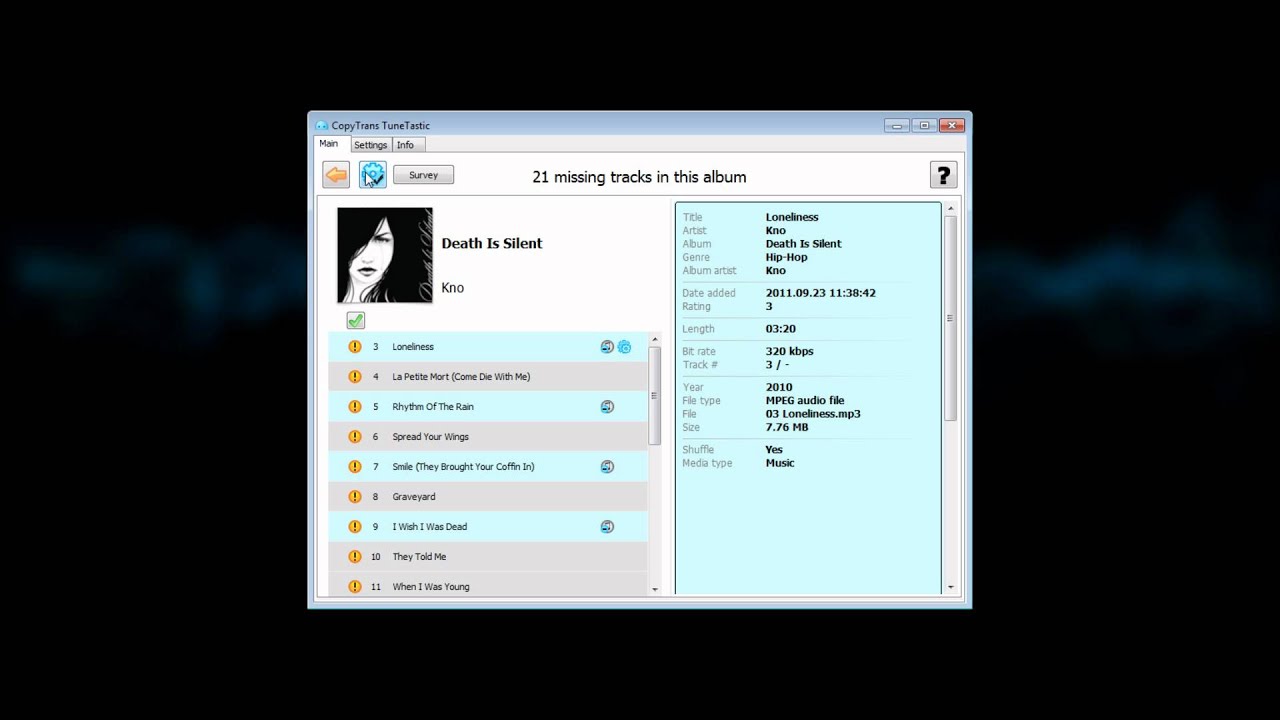Click the warning icon beside Smile track
Viewport: 1280px width, 720px height.
355,467
